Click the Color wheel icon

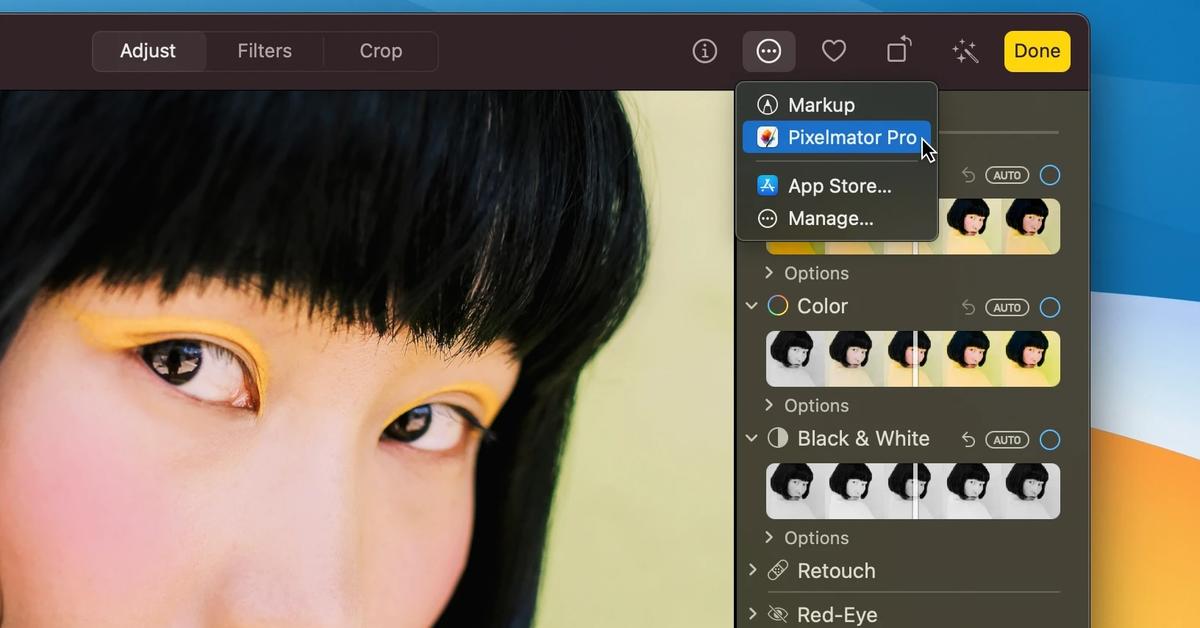777,306
